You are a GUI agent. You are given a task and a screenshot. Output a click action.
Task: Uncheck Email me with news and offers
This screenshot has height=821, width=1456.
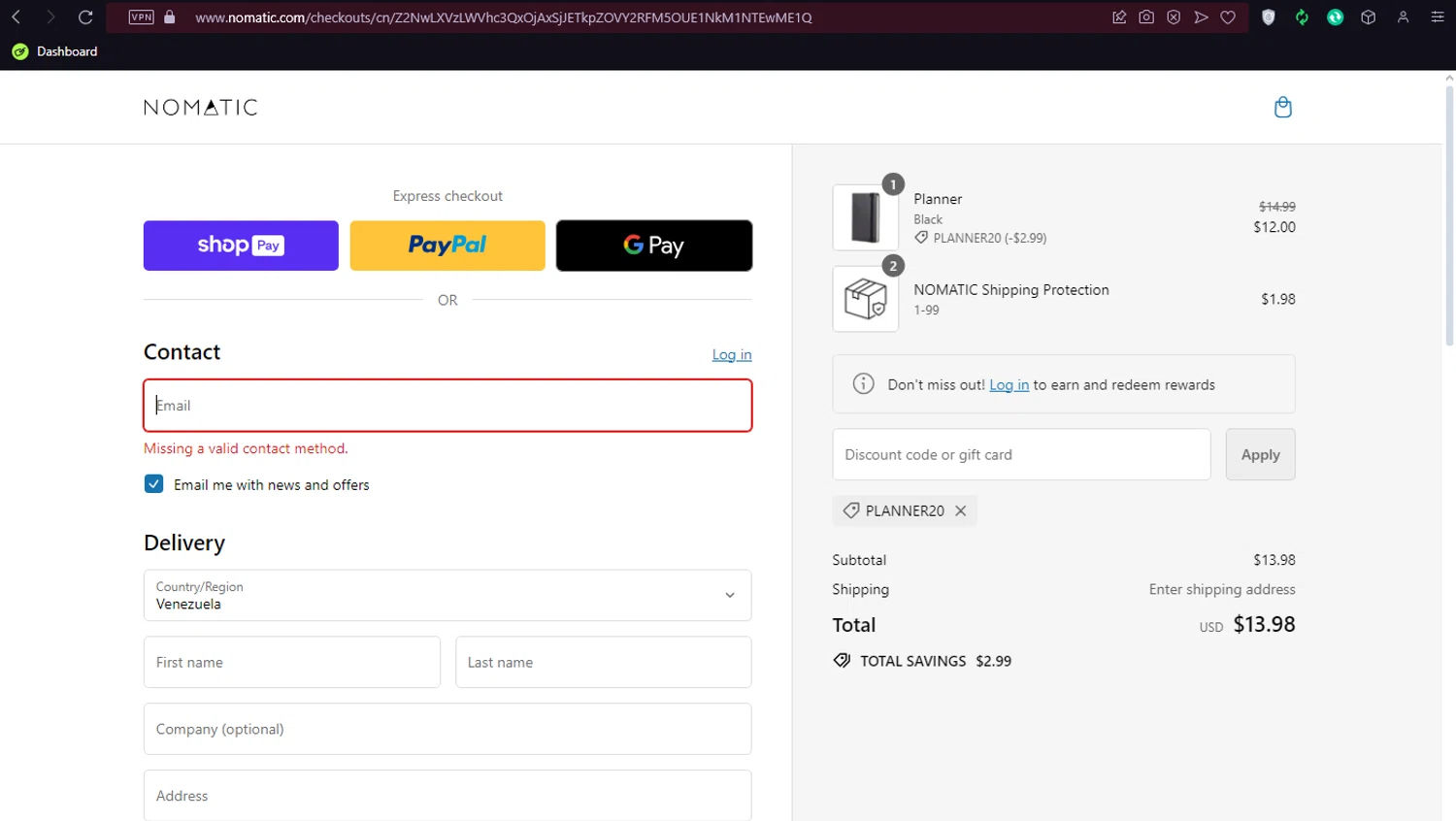click(154, 484)
